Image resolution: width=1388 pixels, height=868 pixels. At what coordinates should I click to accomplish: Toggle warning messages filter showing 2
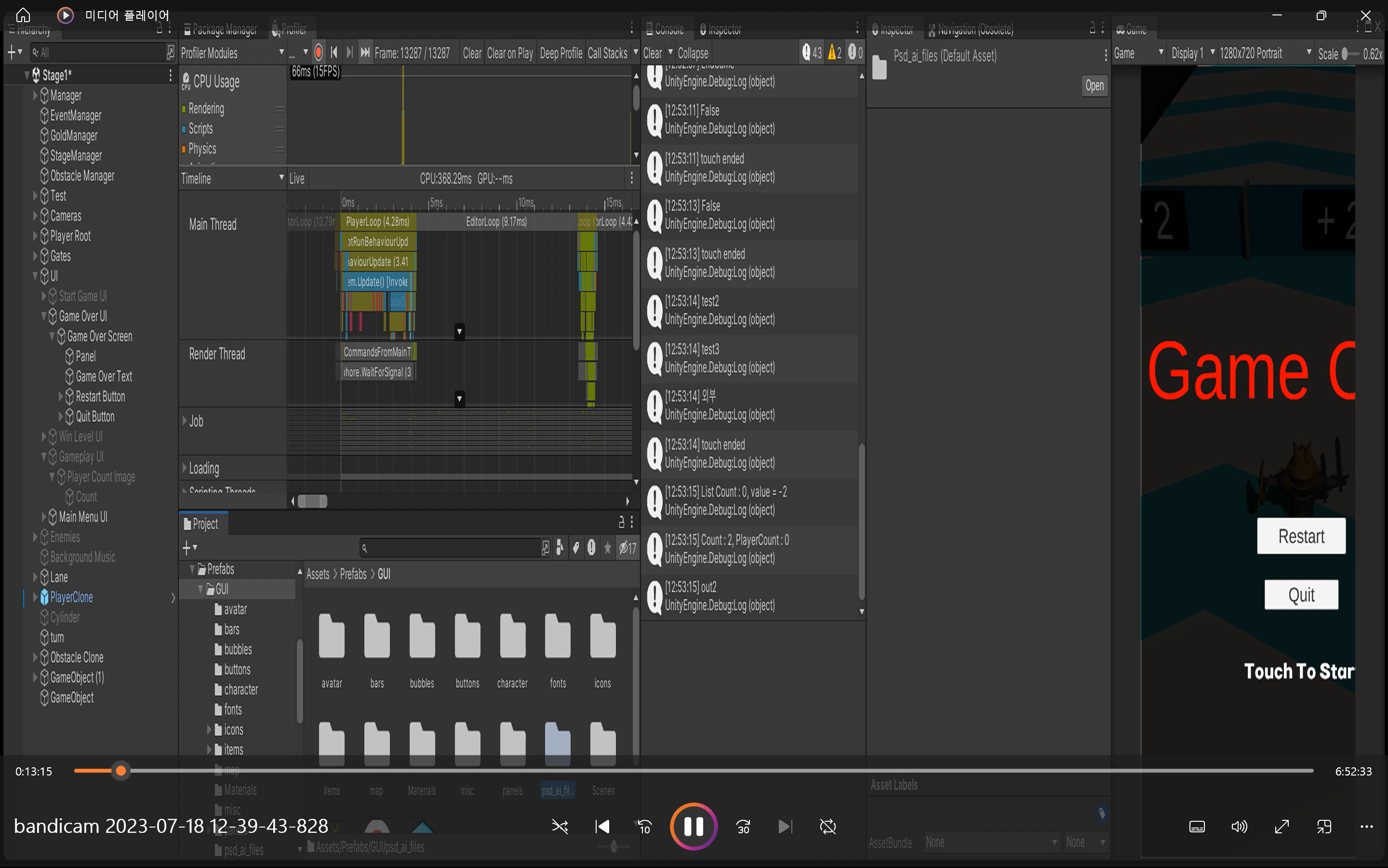pos(835,53)
